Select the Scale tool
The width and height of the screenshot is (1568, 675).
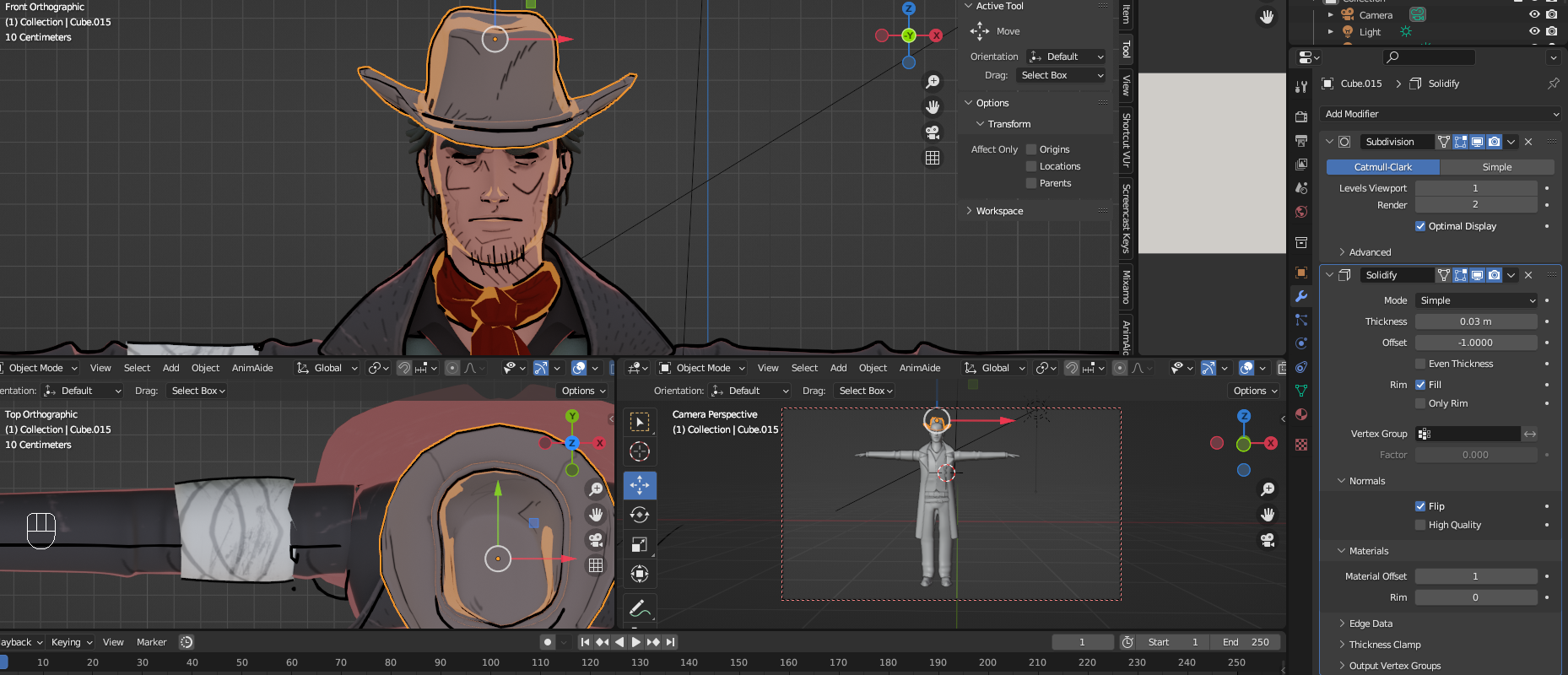tap(640, 544)
